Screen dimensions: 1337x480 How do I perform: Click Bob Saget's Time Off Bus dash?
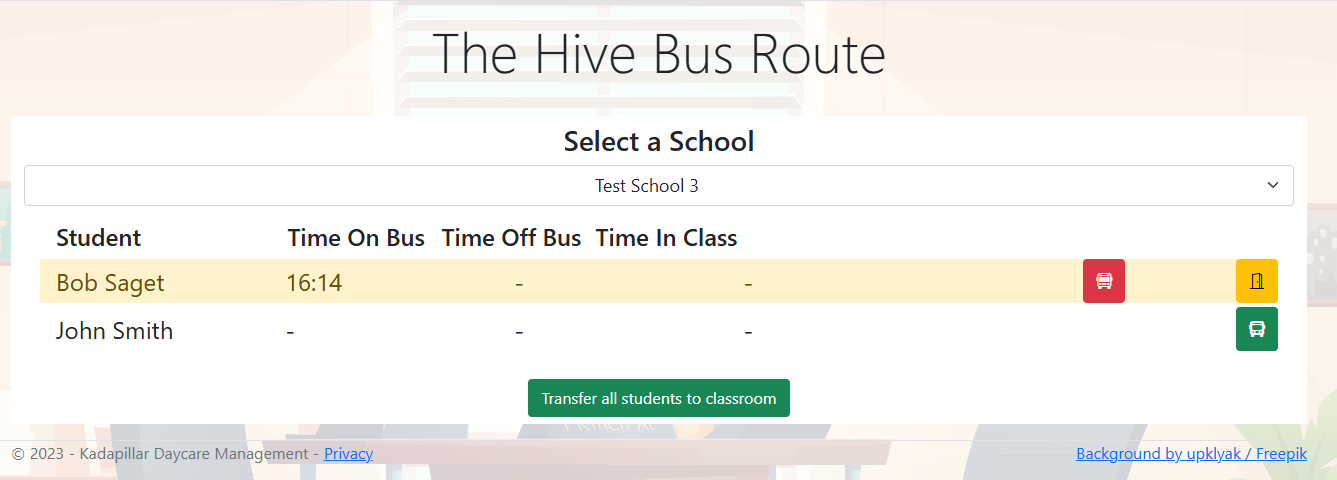[519, 283]
